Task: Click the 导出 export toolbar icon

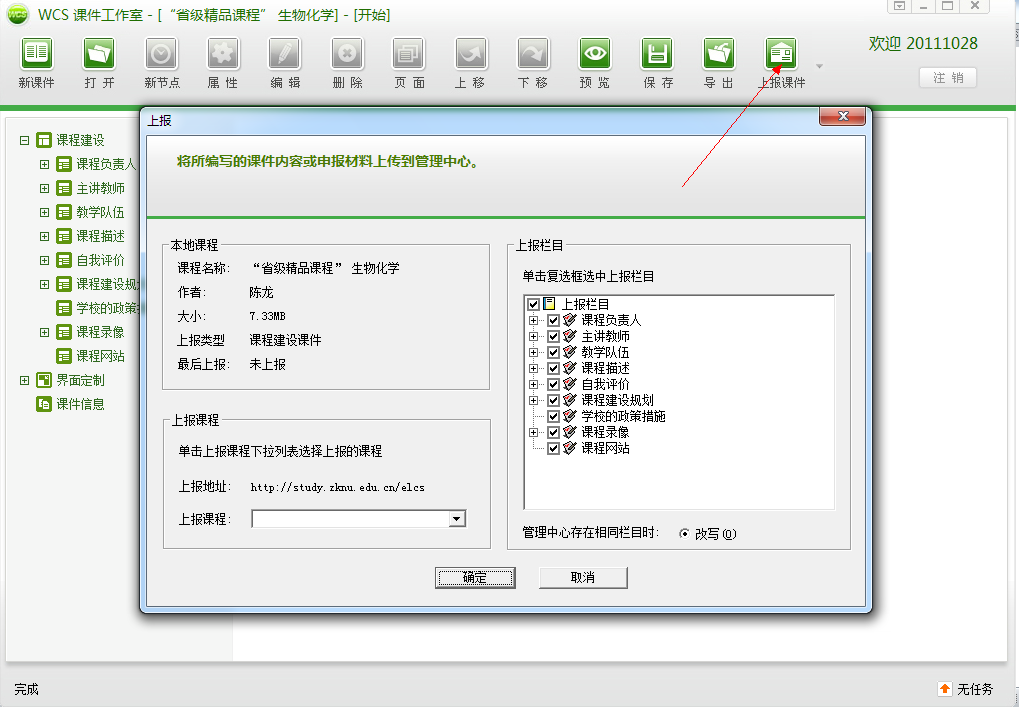Action: coord(719,54)
